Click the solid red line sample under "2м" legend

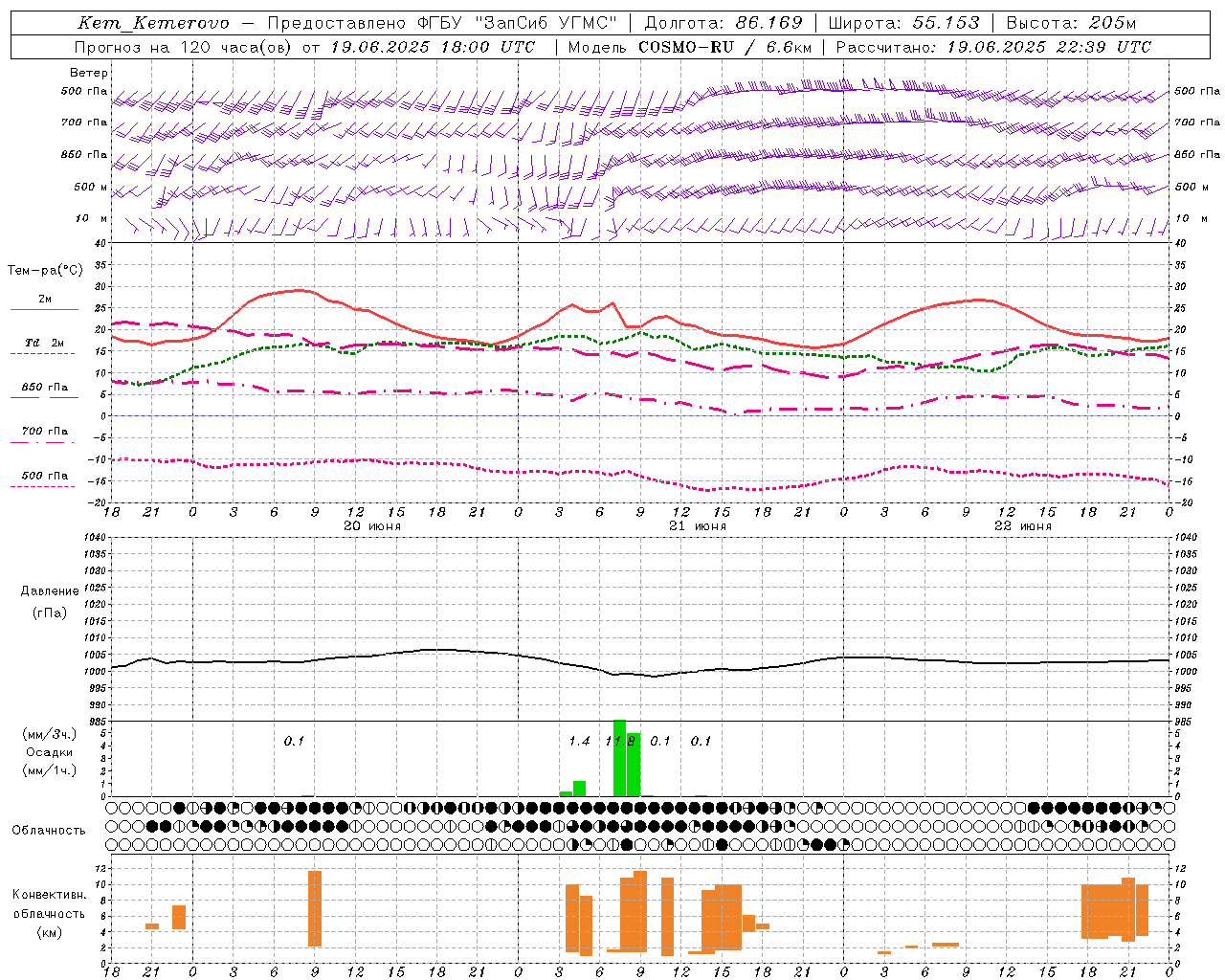click(45, 310)
